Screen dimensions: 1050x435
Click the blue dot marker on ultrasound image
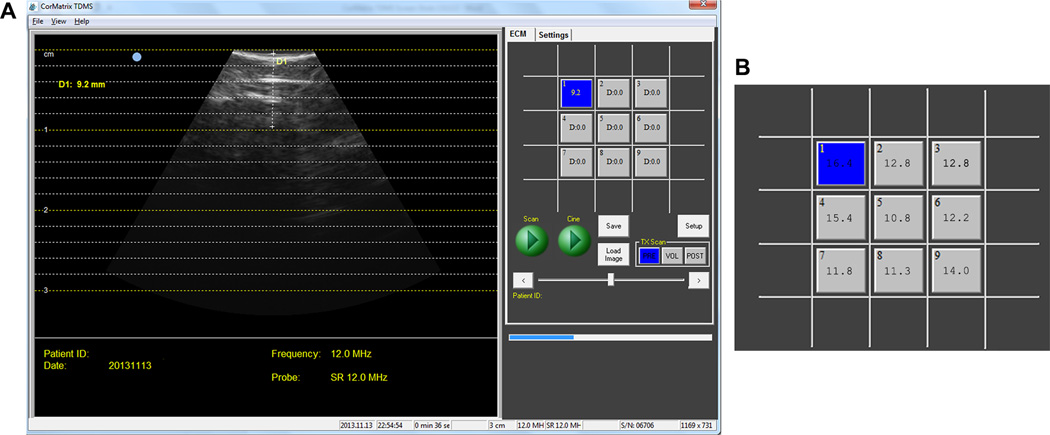(x=137, y=57)
